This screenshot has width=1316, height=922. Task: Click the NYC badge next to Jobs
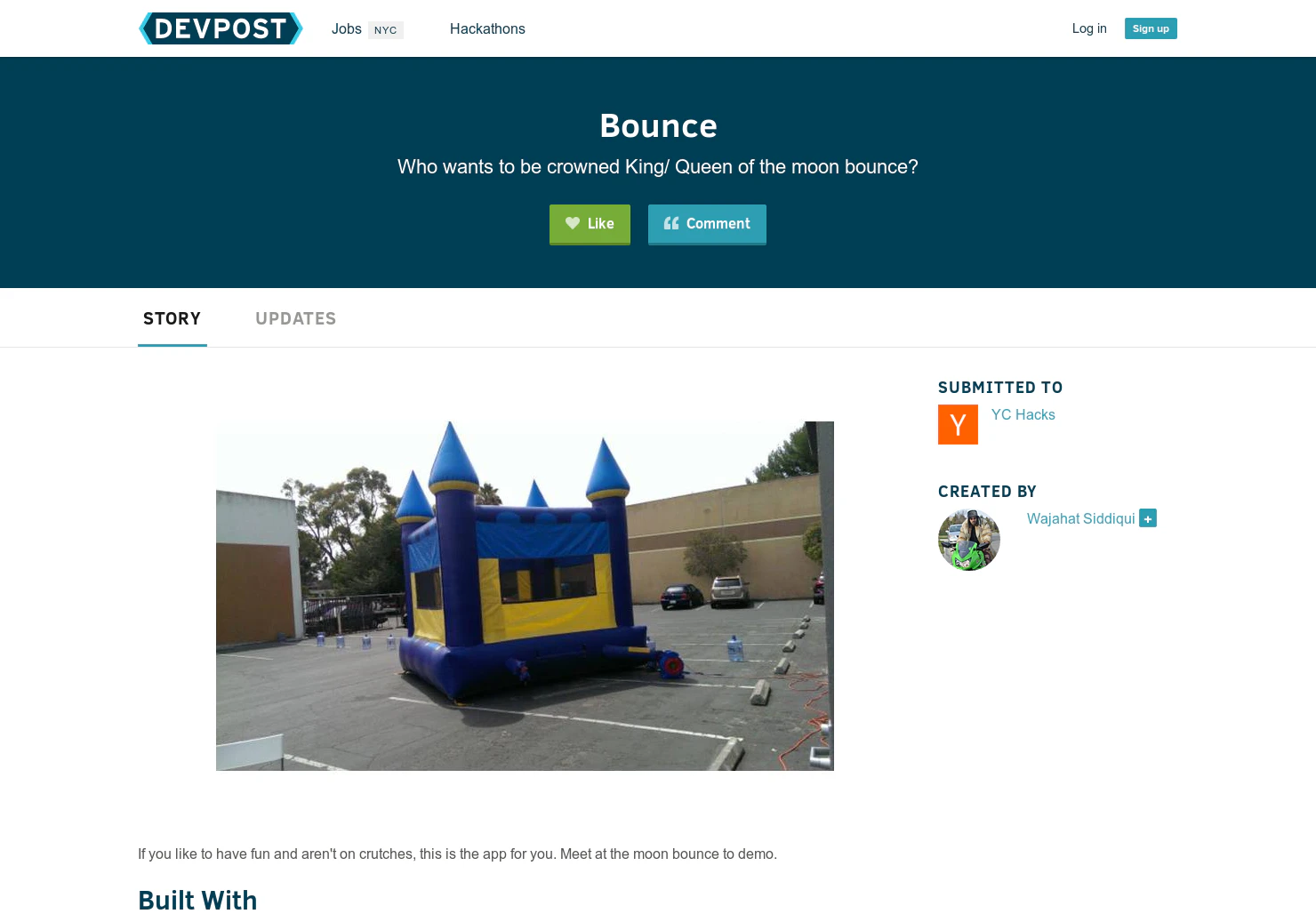point(386,30)
